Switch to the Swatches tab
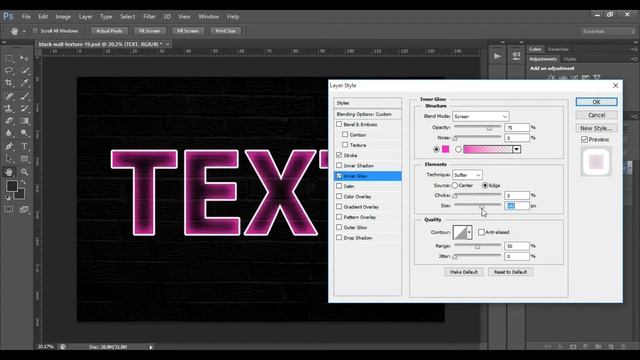Image resolution: width=640 pixels, height=360 pixels. tap(558, 49)
